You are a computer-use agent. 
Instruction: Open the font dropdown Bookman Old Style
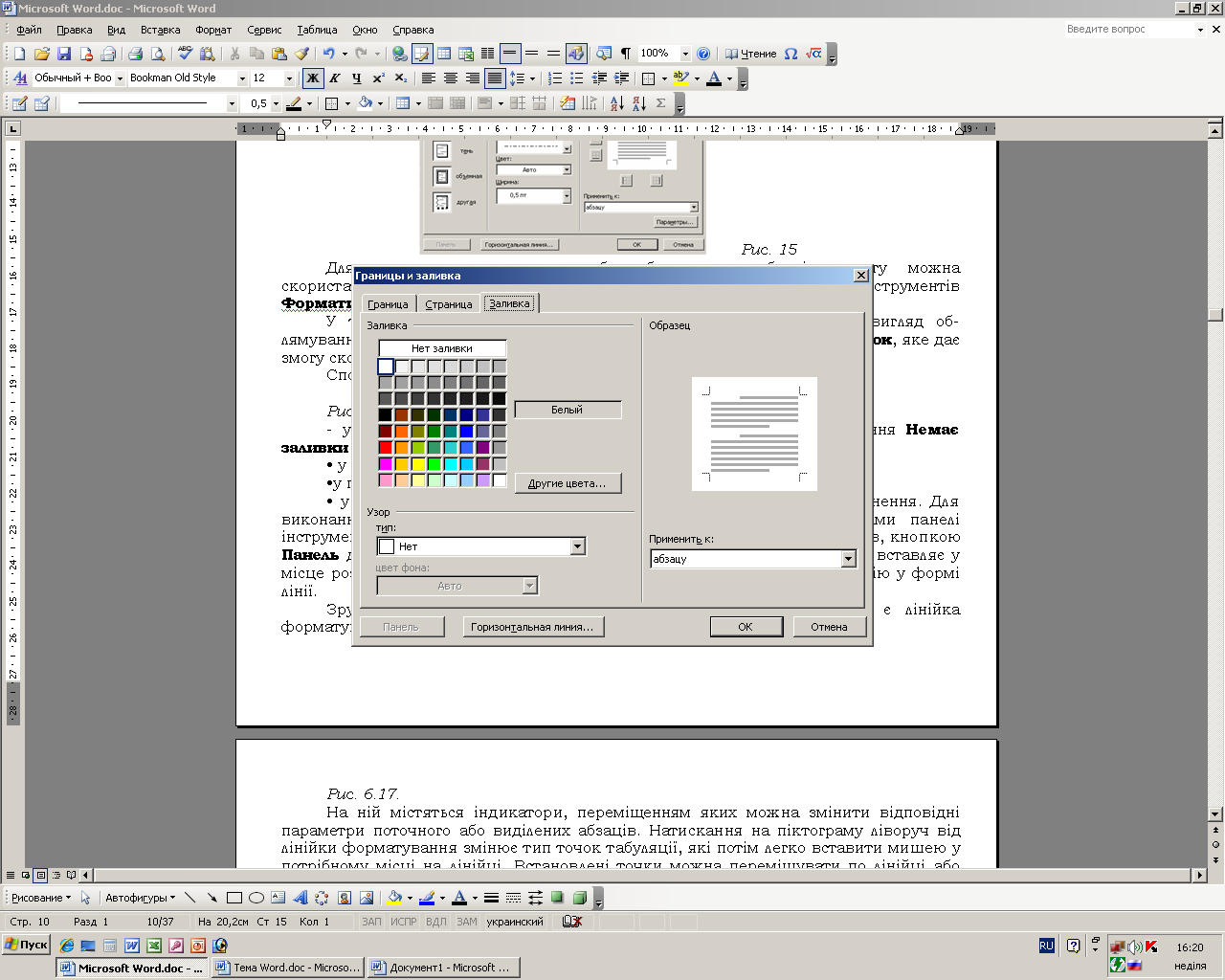click(x=242, y=78)
